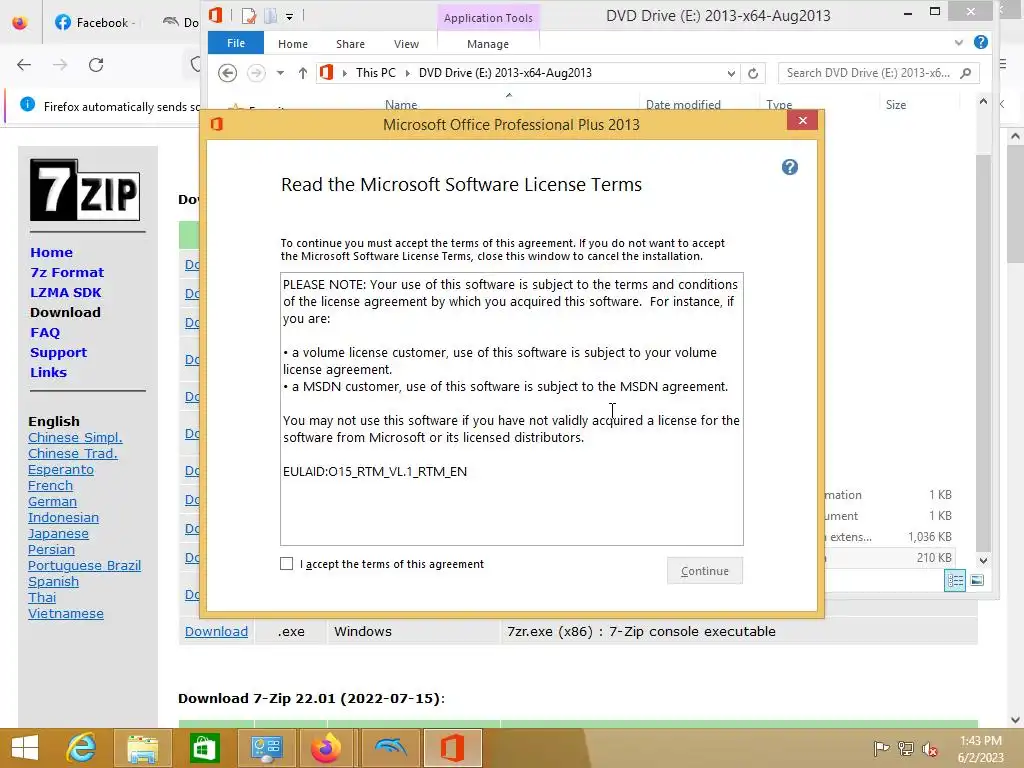The height and width of the screenshot is (768, 1024).
Task: Switch to the View ribbon tab in Explorer
Action: [x=406, y=44]
